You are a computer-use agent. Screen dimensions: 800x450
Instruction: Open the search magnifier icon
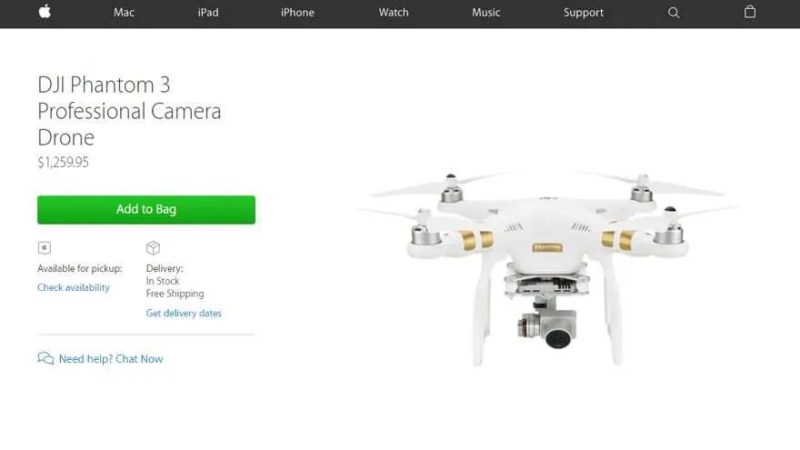673,13
